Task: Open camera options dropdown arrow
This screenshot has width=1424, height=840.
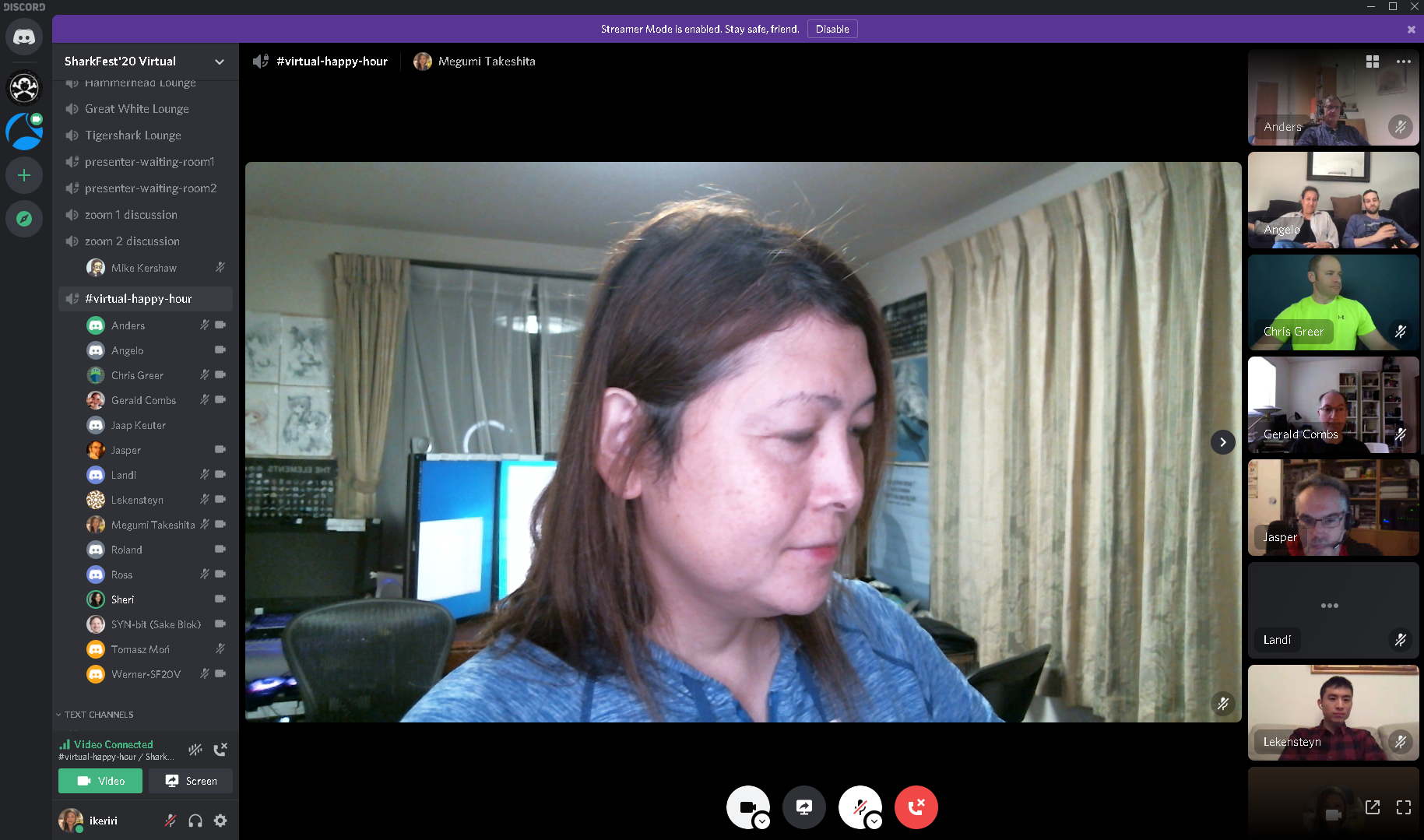Action: click(762, 821)
